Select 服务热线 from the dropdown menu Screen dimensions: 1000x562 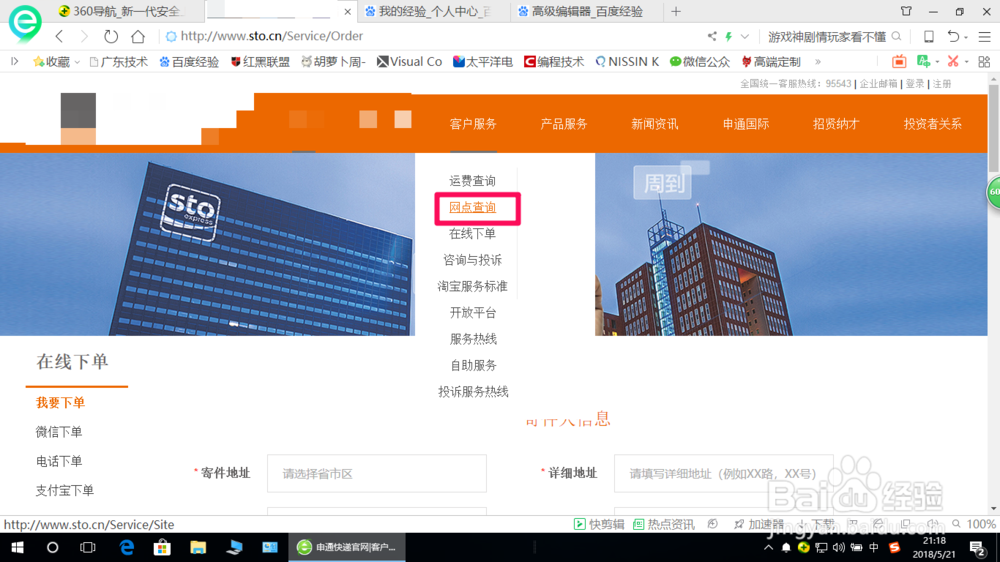[473, 339]
